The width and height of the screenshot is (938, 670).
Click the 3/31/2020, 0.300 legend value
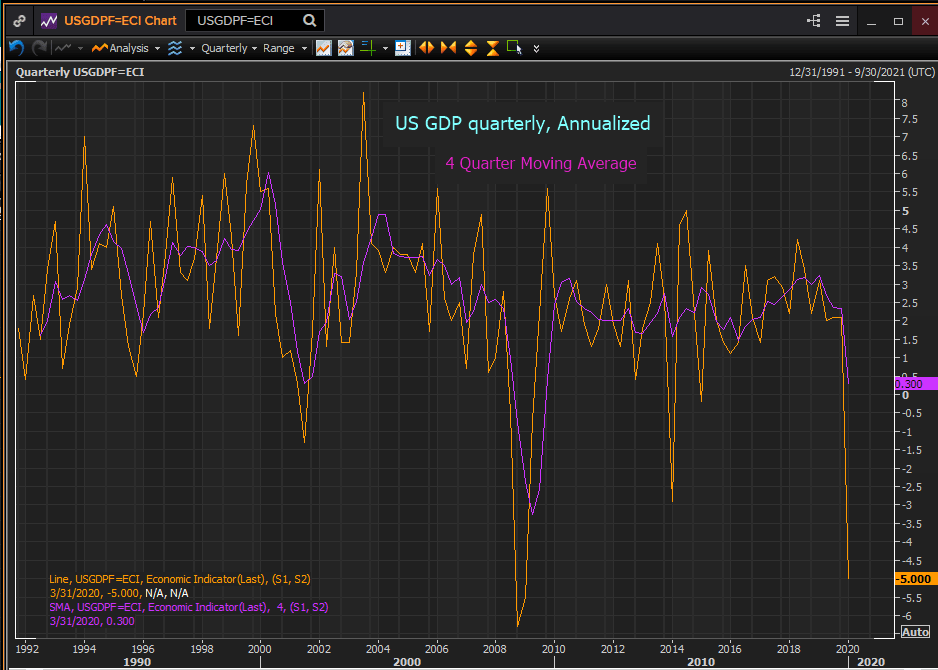pos(92,622)
